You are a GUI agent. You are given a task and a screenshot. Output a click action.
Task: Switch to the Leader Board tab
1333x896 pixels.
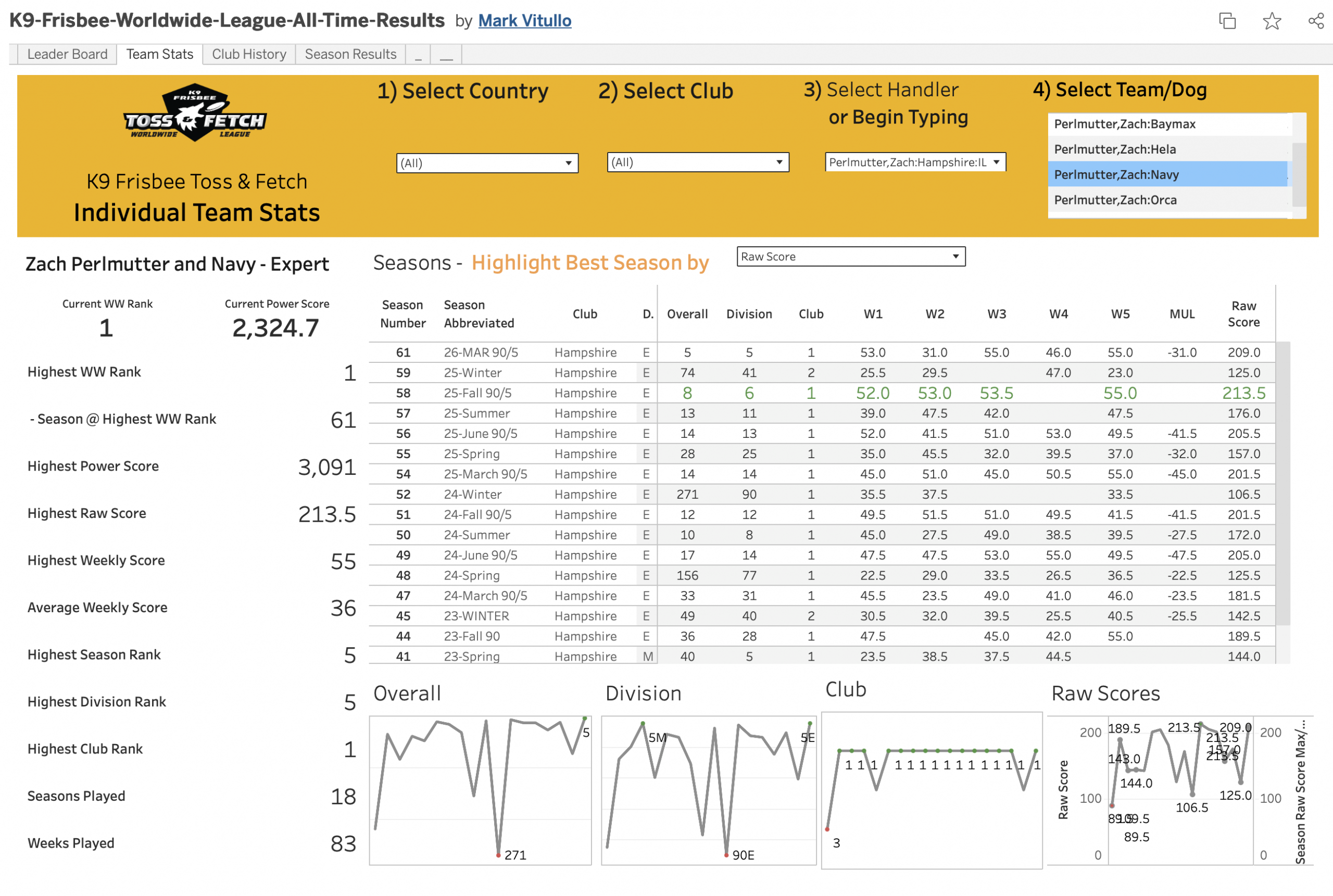point(67,54)
